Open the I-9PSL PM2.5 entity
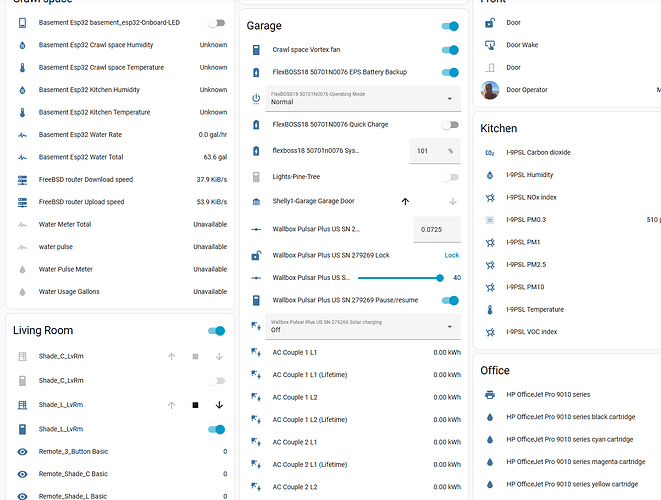 571,265
